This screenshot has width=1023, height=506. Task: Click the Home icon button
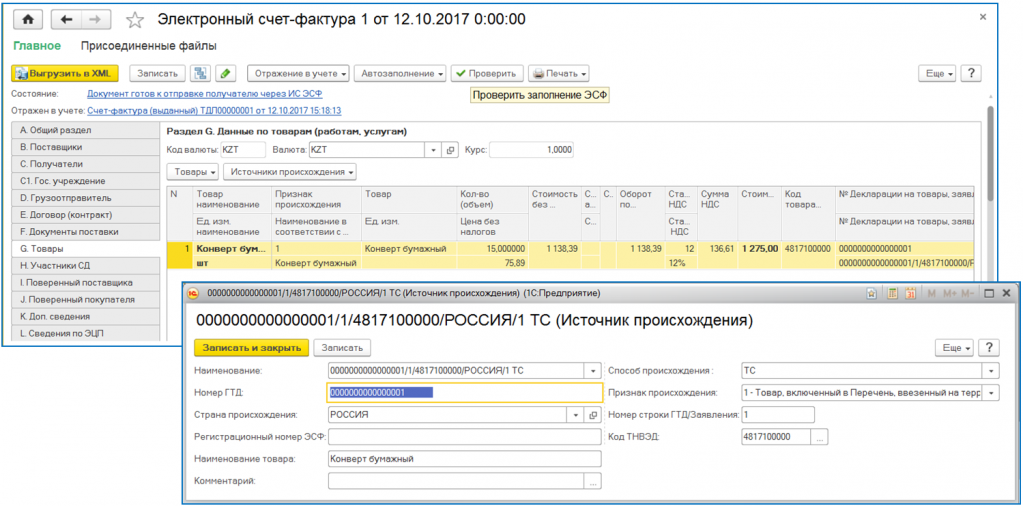[27, 19]
